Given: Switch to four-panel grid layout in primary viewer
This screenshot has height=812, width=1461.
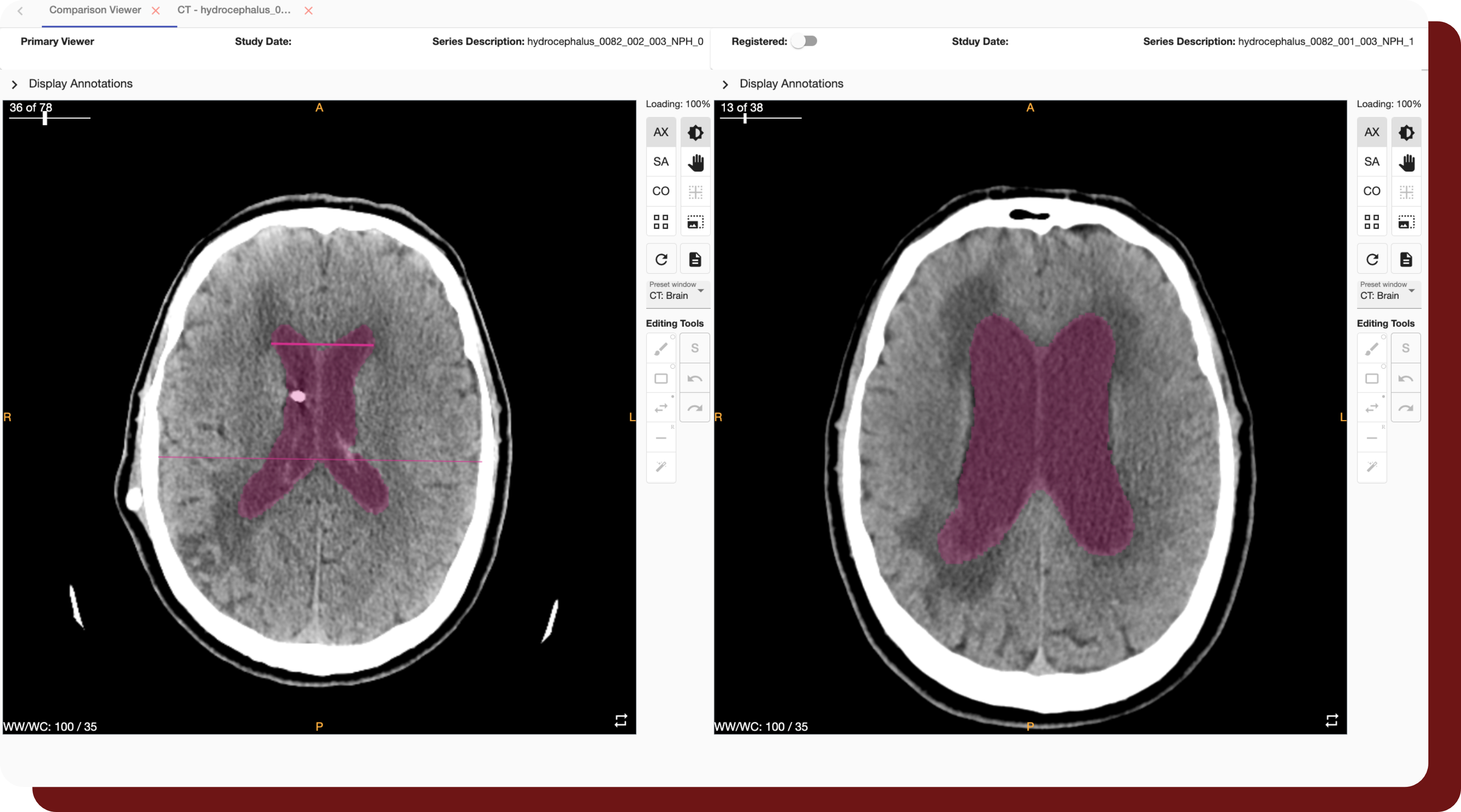Looking at the screenshot, I should pos(662,221).
